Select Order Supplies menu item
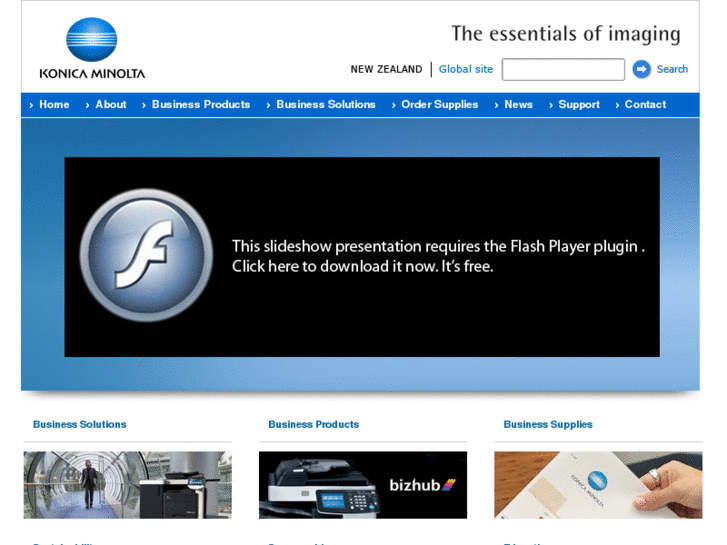This screenshot has width=727, height=545. coord(440,104)
